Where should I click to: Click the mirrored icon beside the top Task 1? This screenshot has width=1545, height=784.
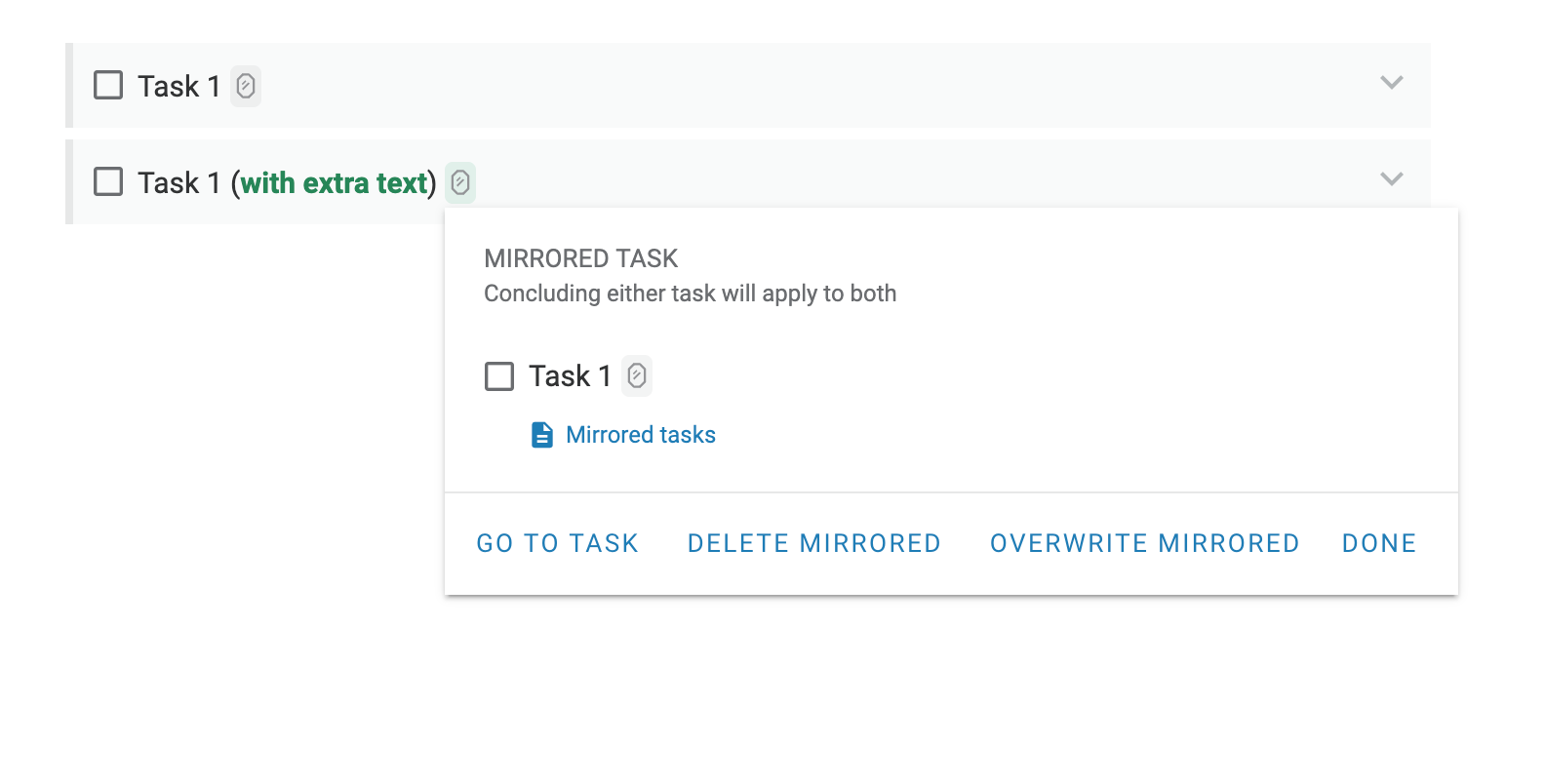click(x=246, y=86)
